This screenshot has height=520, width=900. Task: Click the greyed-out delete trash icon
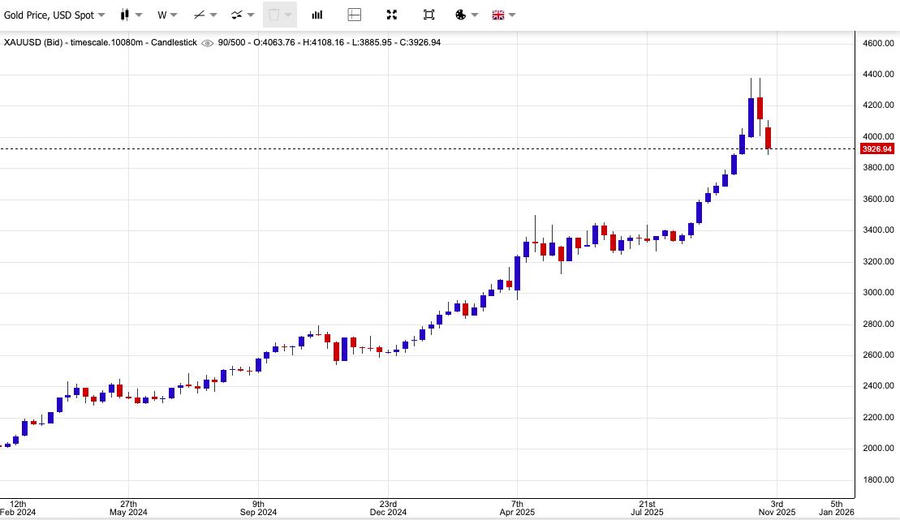[x=279, y=15]
